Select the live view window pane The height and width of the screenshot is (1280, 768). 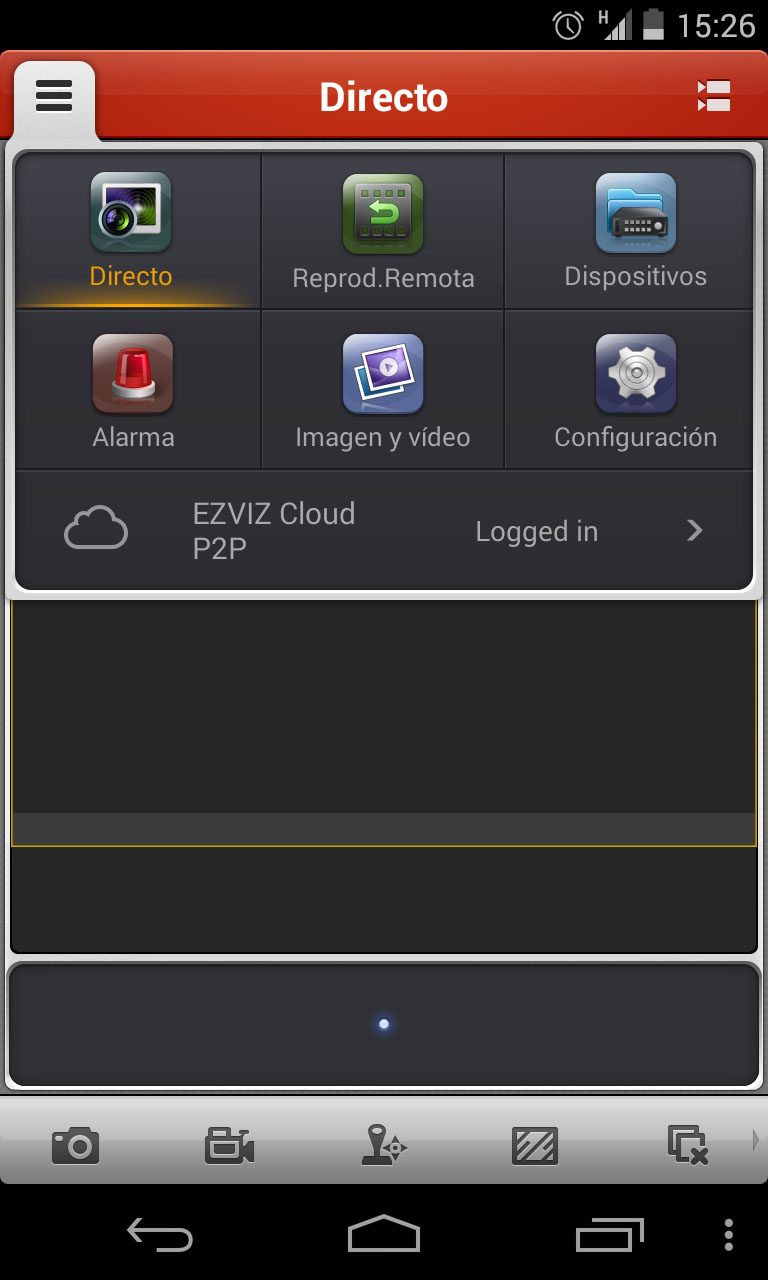click(384, 722)
